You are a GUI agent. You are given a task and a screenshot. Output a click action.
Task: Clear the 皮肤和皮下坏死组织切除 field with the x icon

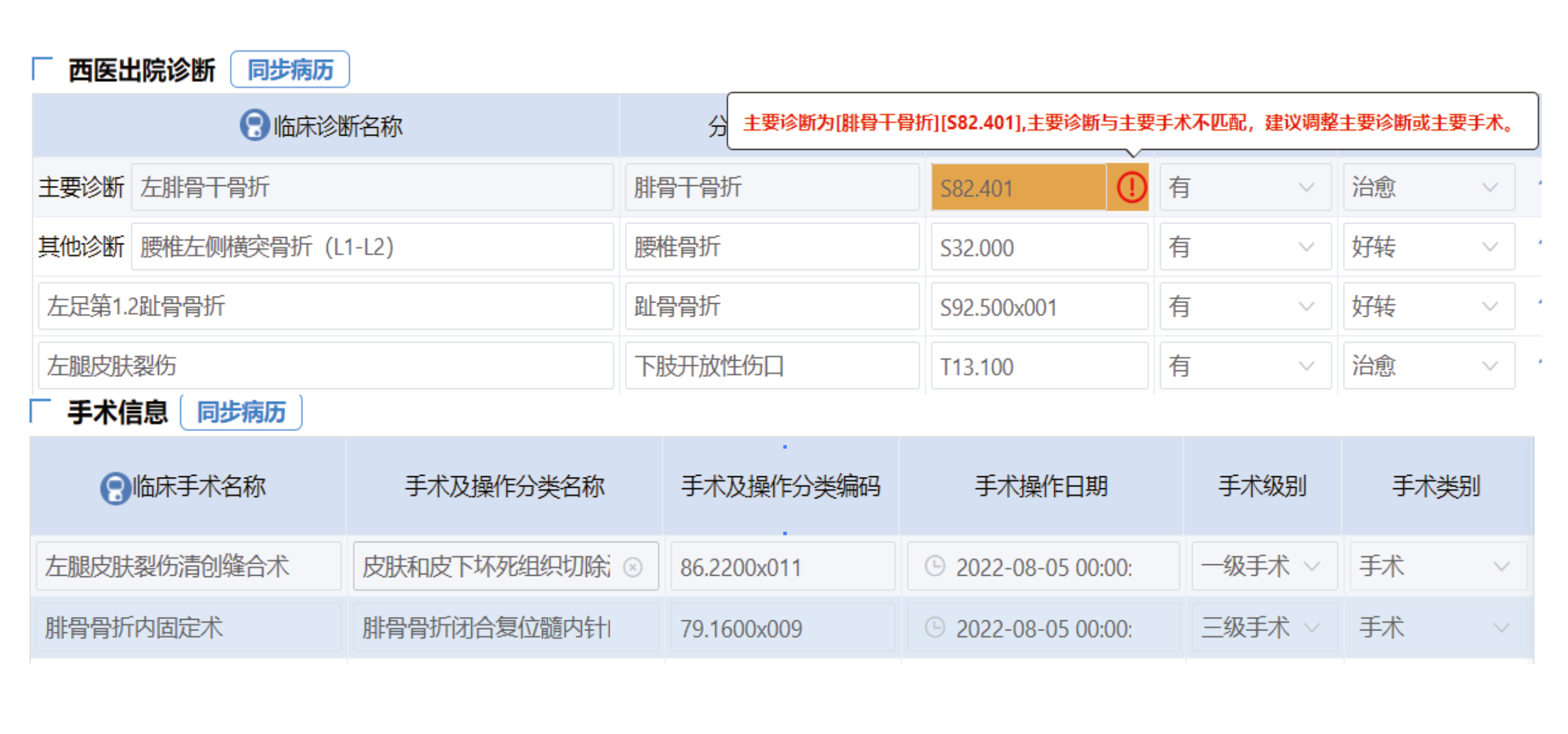tap(633, 567)
